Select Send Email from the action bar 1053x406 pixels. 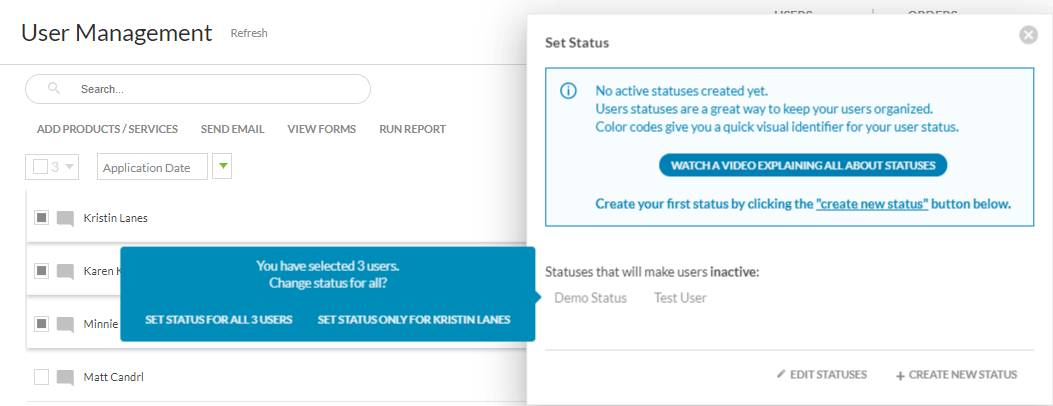click(232, 129)
